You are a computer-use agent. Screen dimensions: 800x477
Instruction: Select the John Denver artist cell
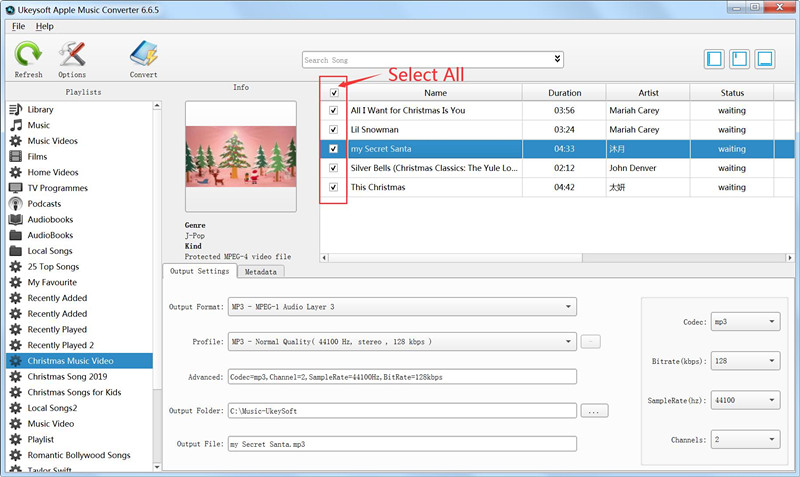647,168
